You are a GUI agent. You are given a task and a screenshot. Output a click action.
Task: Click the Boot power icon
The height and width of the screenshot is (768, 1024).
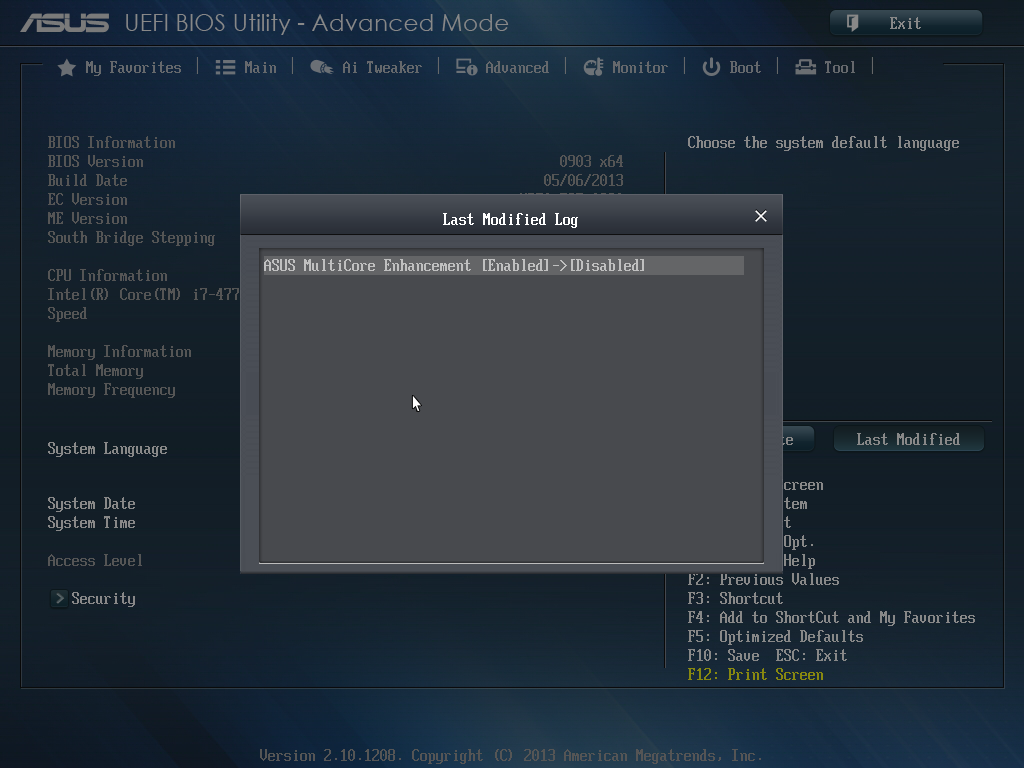point(711,67)
